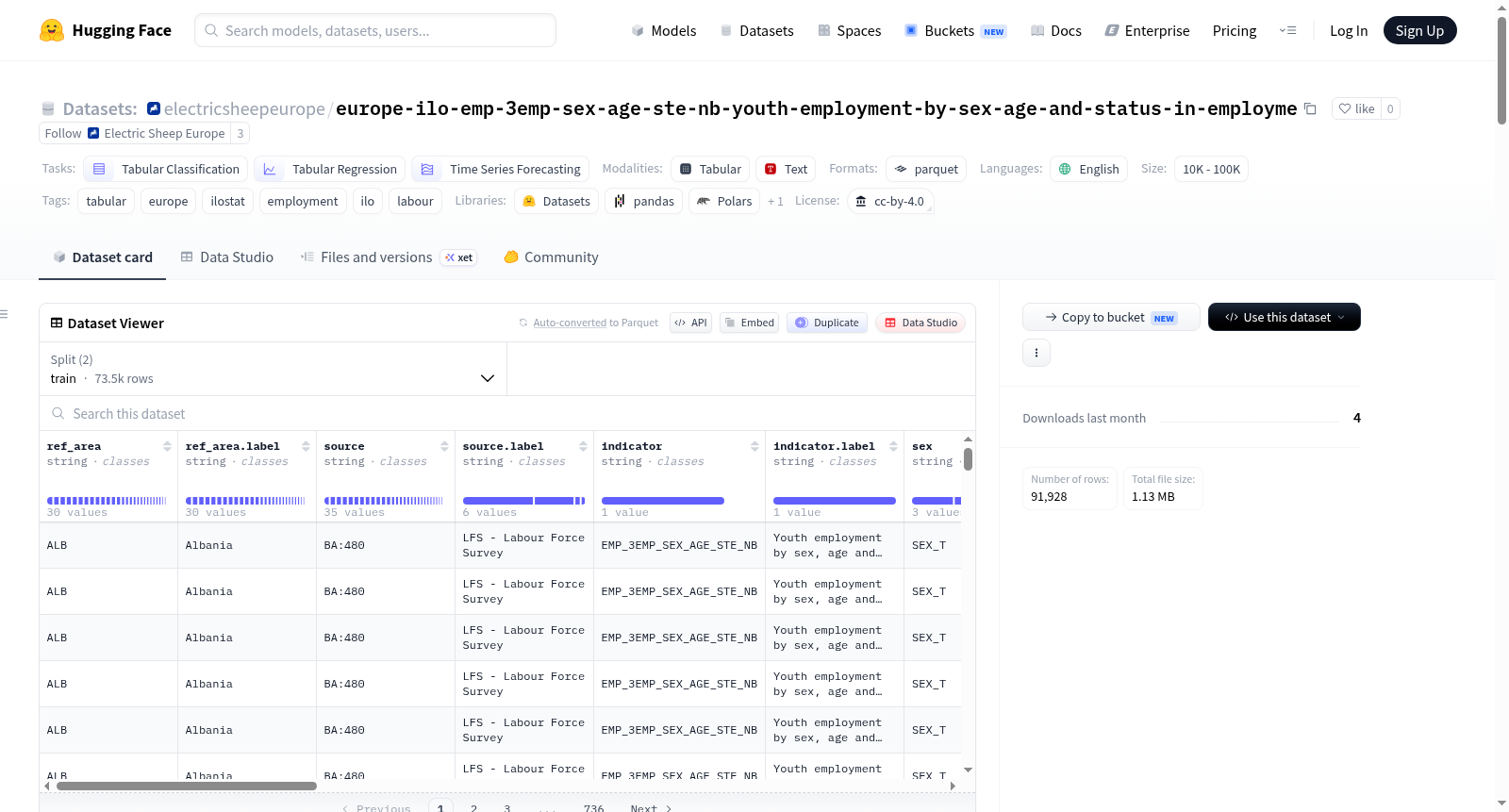Screen dimensions: 1509x812
Task: Click the Electric Sheep Europe avatar icon
Action: 93,134
